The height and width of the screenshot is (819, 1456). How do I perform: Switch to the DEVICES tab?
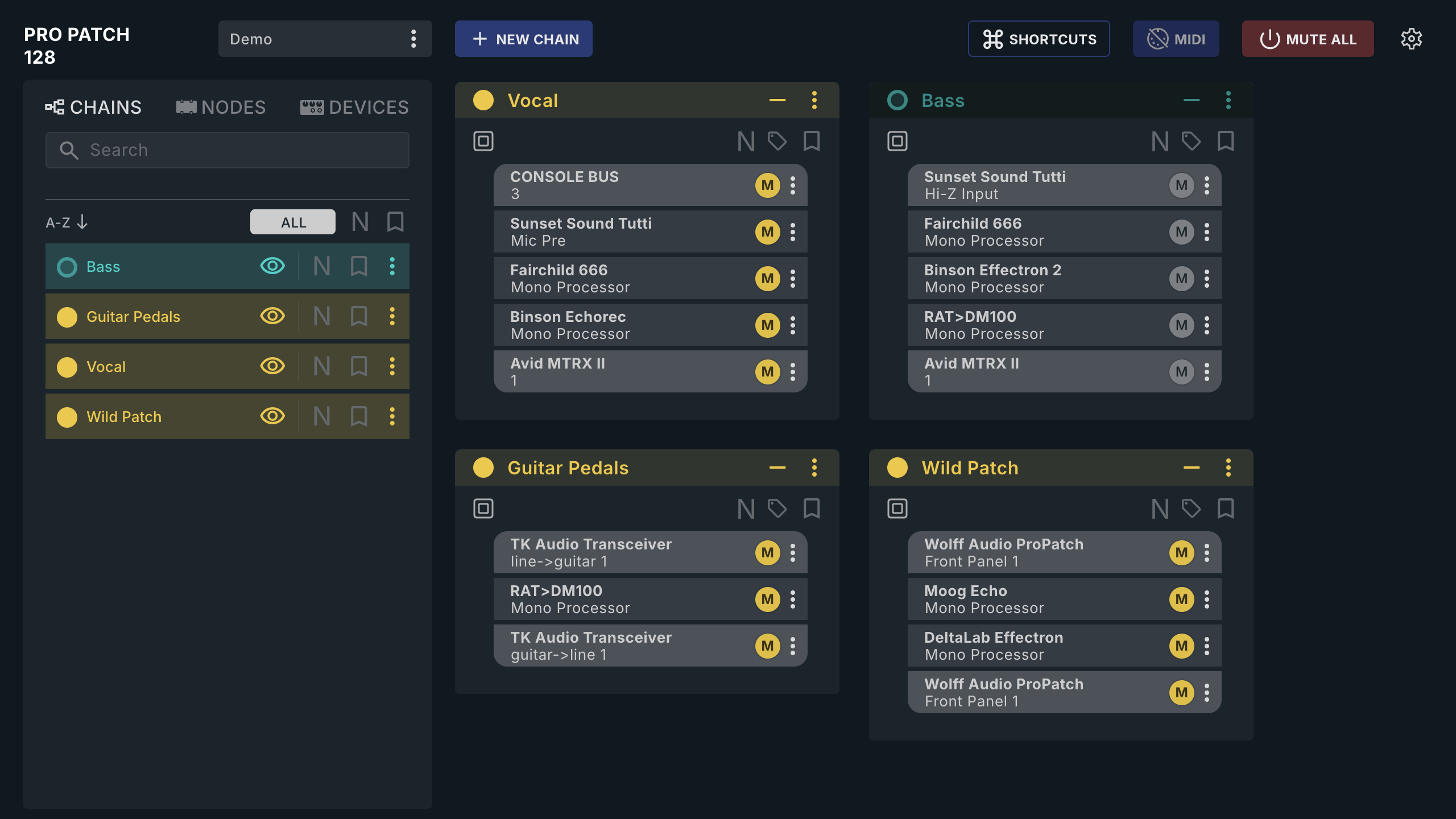click(x=354, y=107)
